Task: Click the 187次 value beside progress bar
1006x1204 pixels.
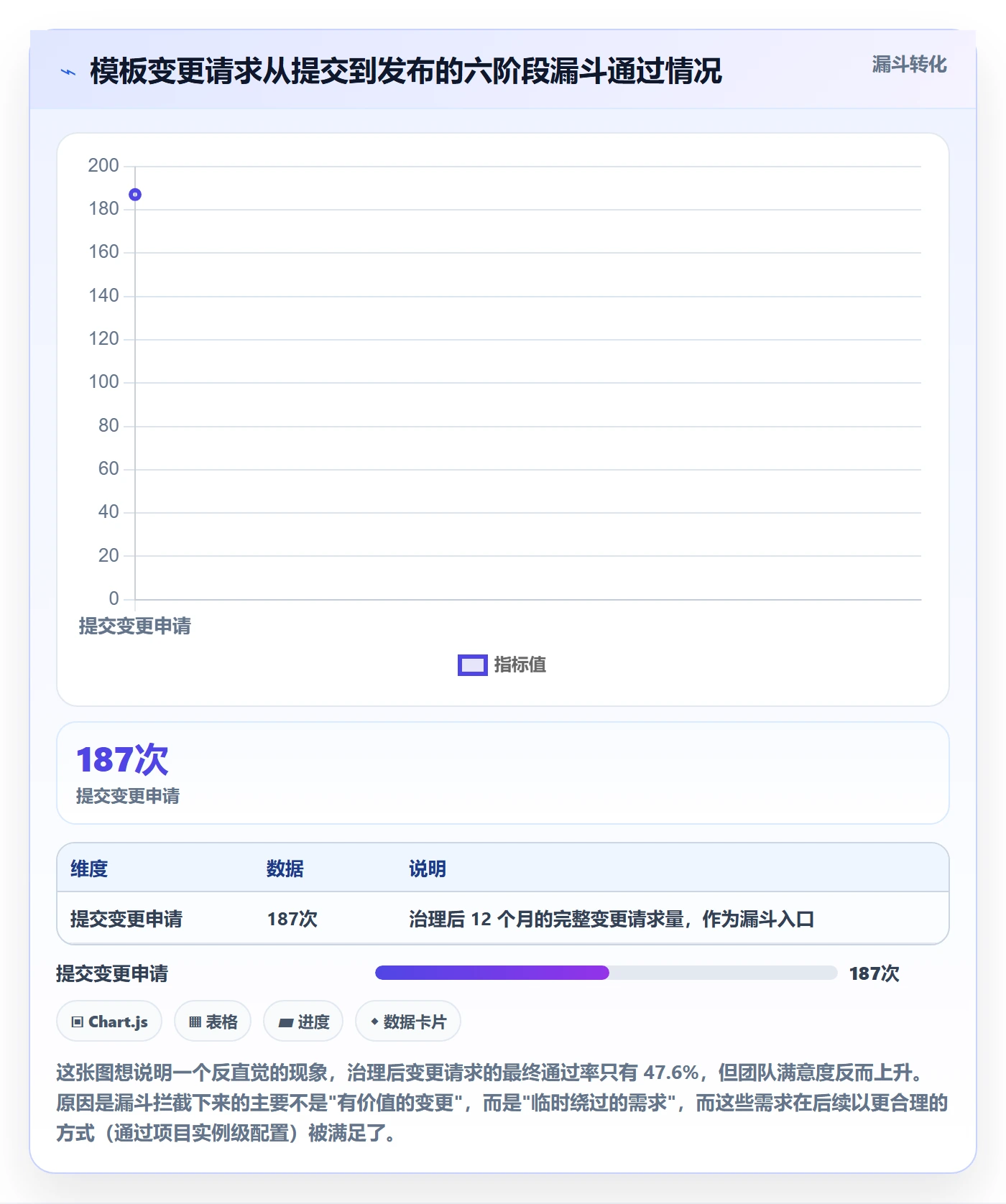Action: pos(875,973)
